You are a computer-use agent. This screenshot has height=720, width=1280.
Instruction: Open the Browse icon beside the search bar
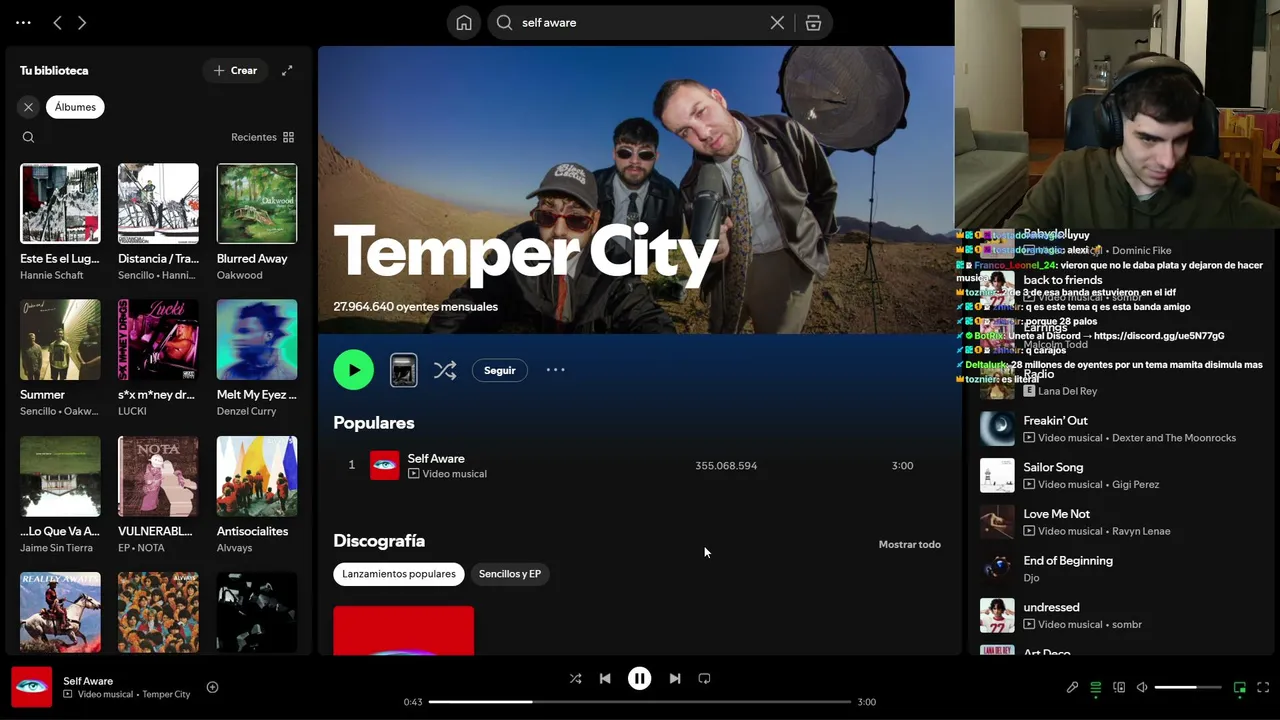coord(813,22)
